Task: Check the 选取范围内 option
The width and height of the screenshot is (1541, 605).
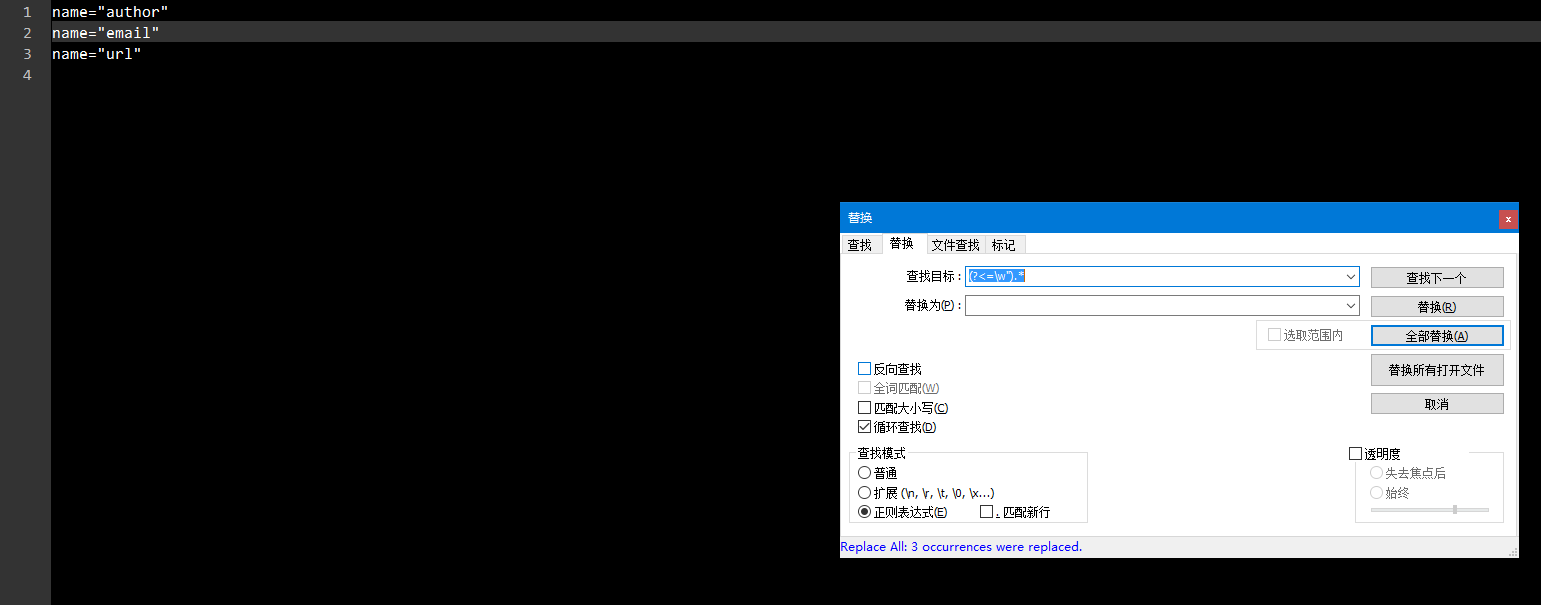Action: 1275,335
